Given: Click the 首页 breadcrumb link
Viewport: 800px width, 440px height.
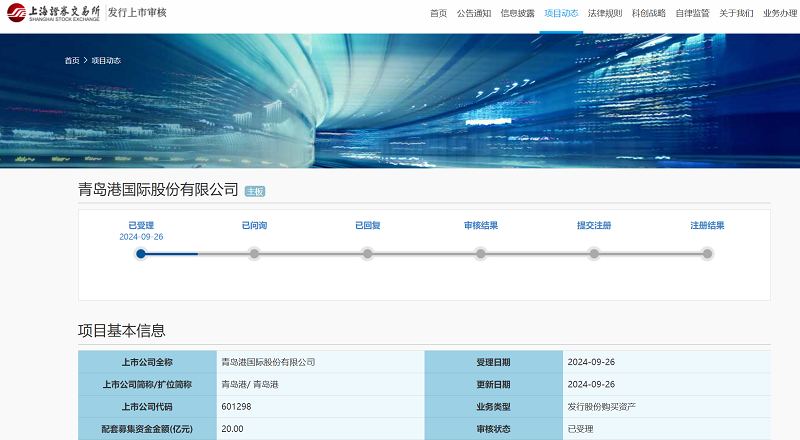Looking at the screenshot, I should [72, 60].
